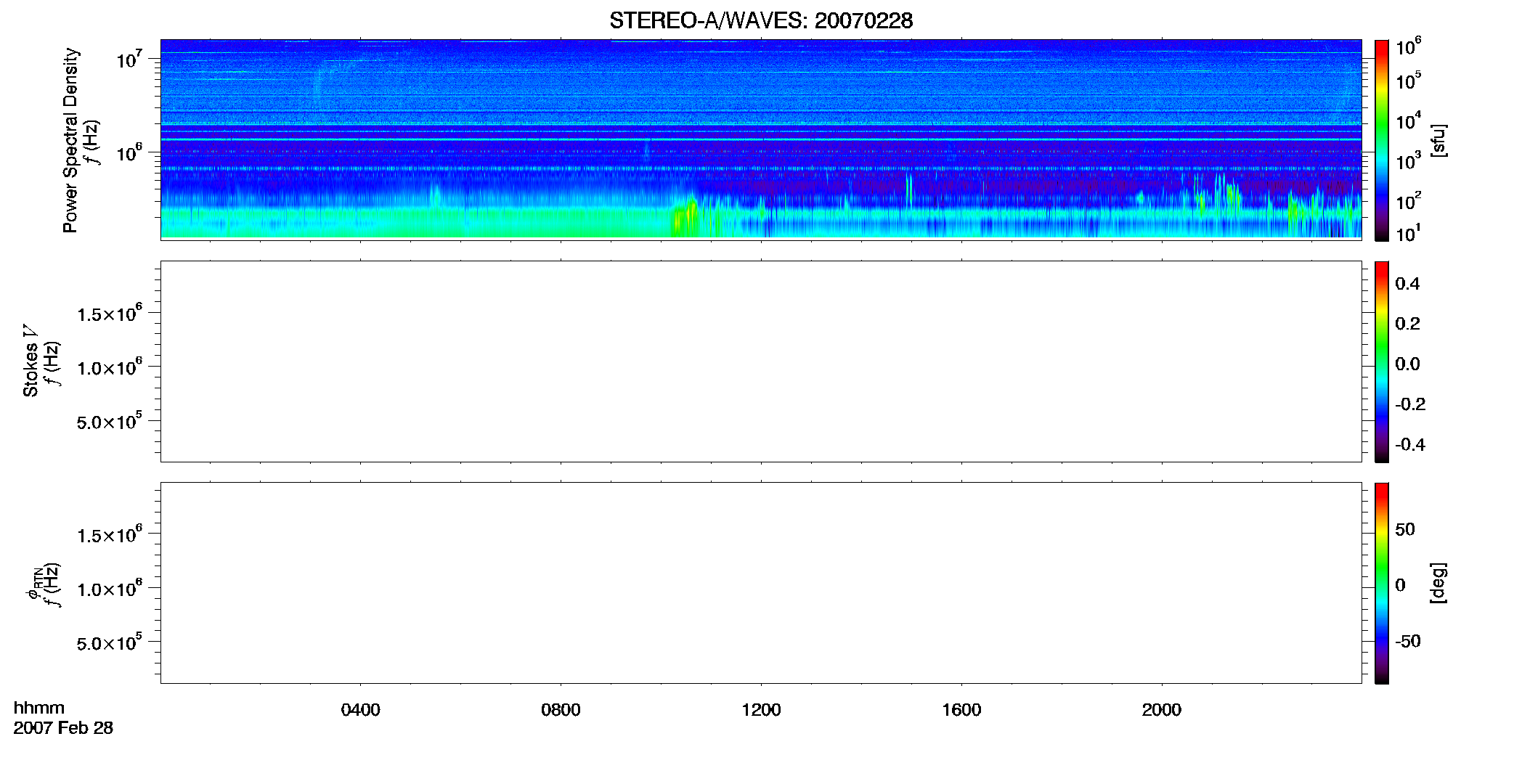Click the 0800 time tick label
Image resolution: width=1522 pixels, height=784 pixels.
(x=561, y=710)
